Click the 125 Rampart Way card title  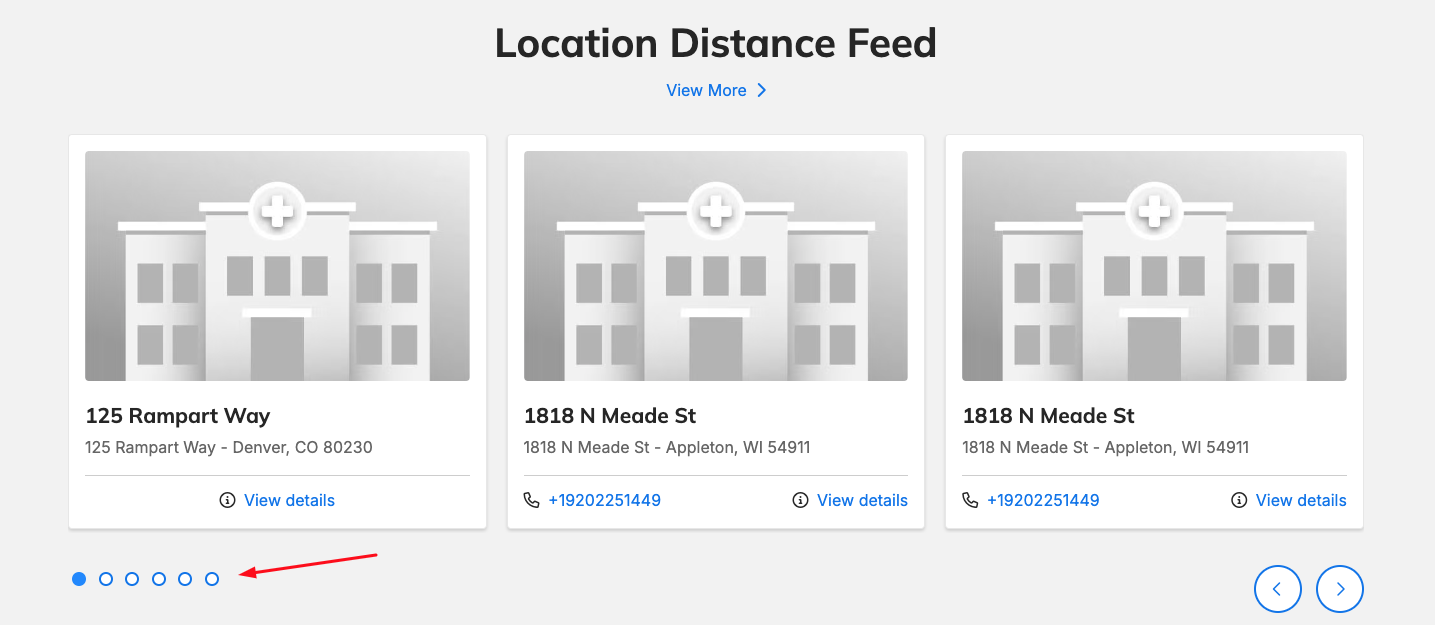(178, 415)
